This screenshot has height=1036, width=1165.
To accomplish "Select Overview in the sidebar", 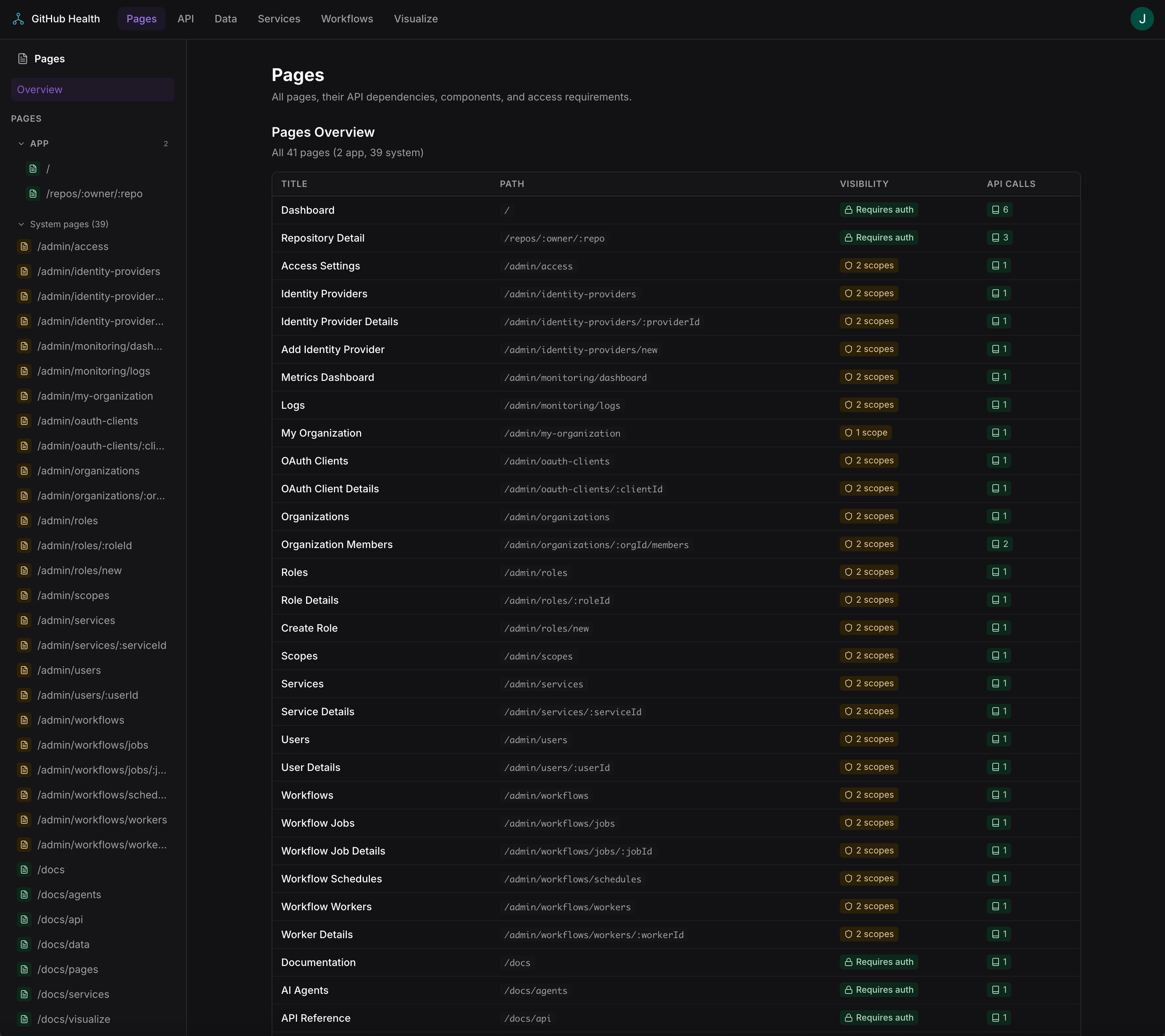I will (x=92, y=89).
